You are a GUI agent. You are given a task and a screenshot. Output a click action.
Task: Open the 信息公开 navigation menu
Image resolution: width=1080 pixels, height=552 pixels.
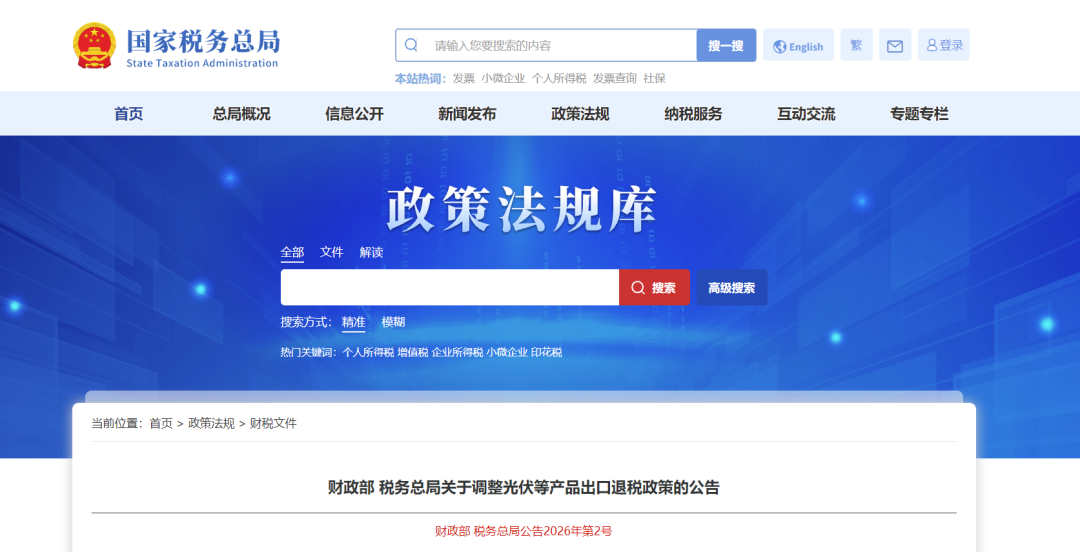355,114
